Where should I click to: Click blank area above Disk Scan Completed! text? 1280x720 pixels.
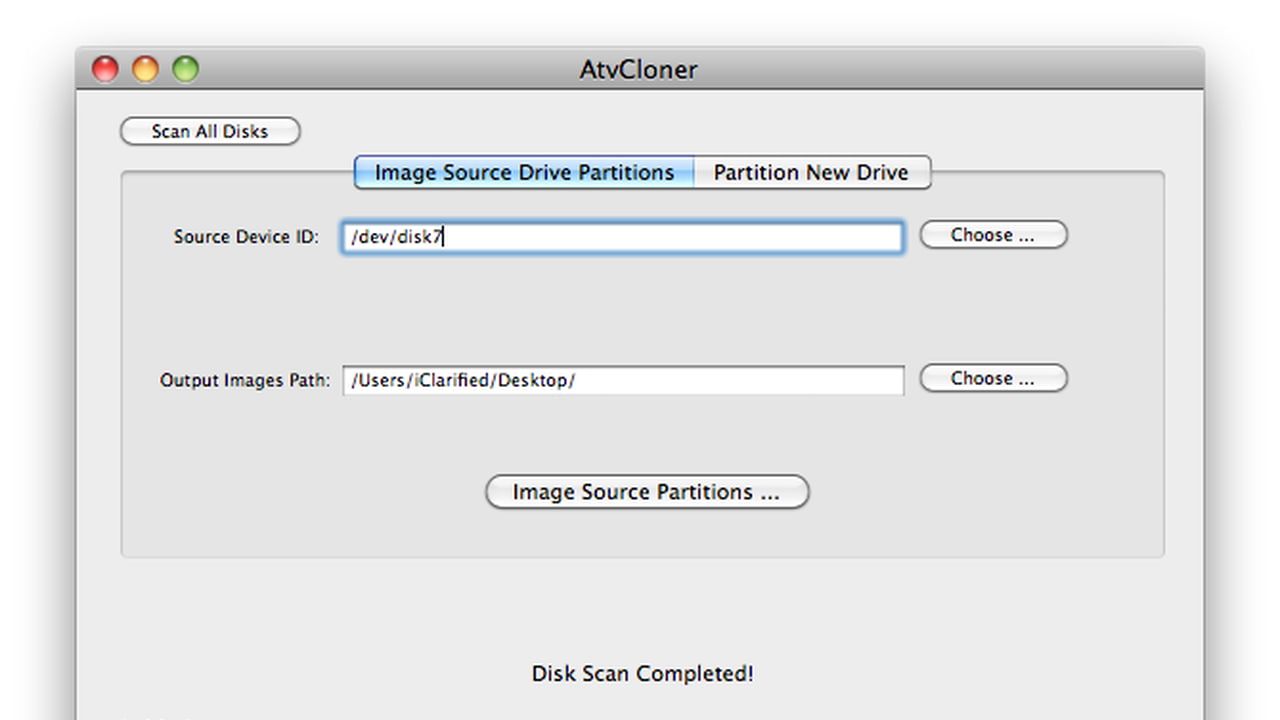tap(640, 610)
